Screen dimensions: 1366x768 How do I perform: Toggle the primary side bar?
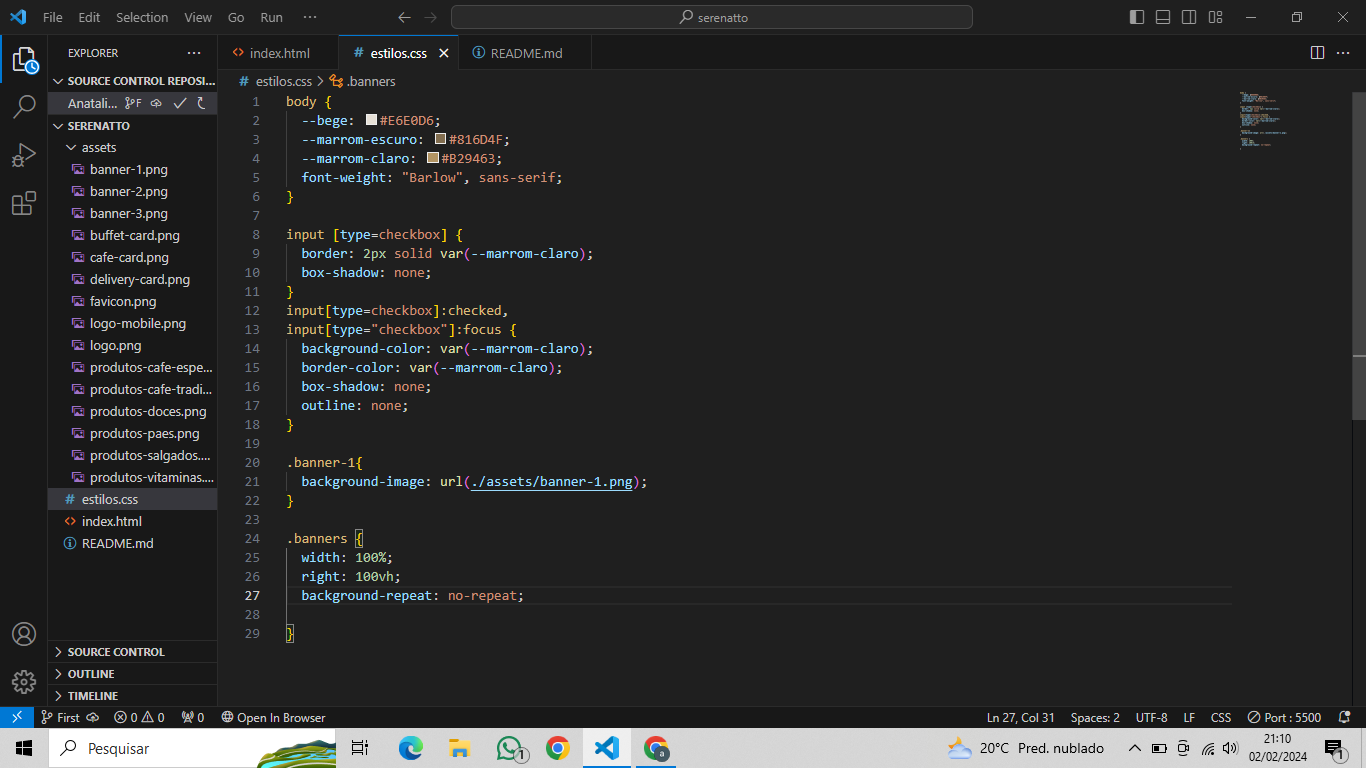[1137, 17]
